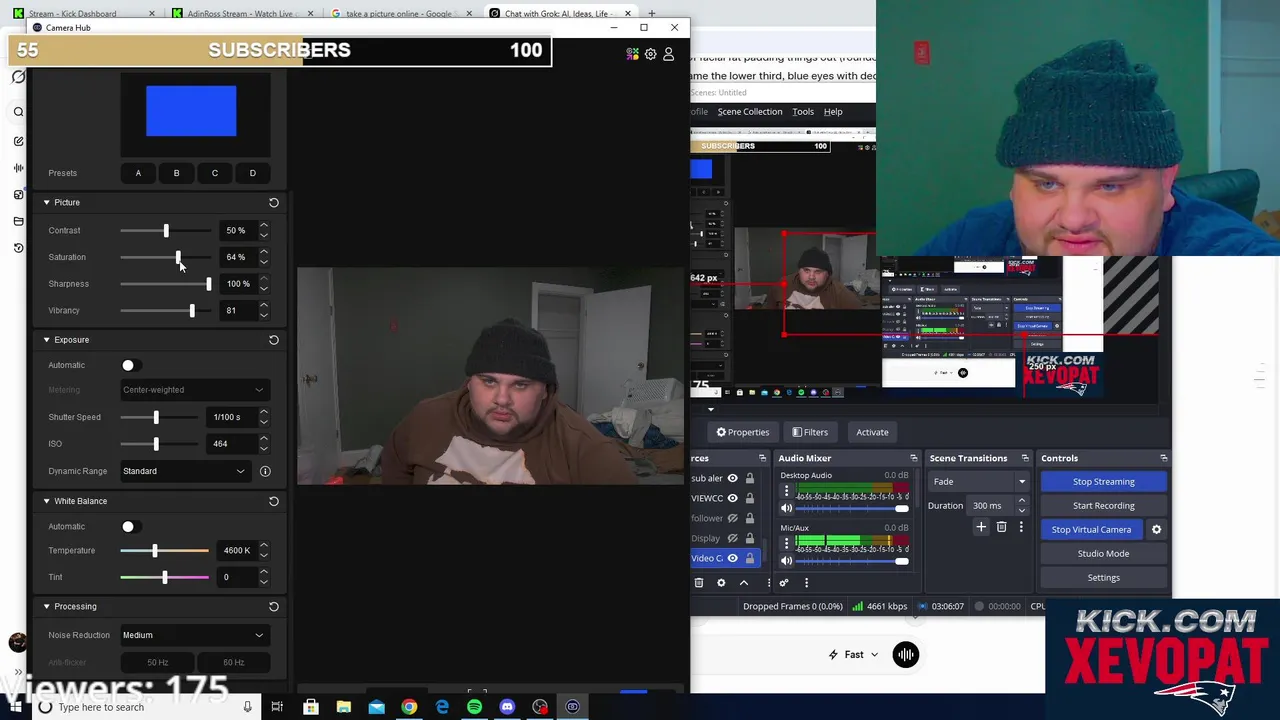Screen dimensions: 1280x720
Task: Hide the sub alert source in OBS
Action: tap(732, 479)
